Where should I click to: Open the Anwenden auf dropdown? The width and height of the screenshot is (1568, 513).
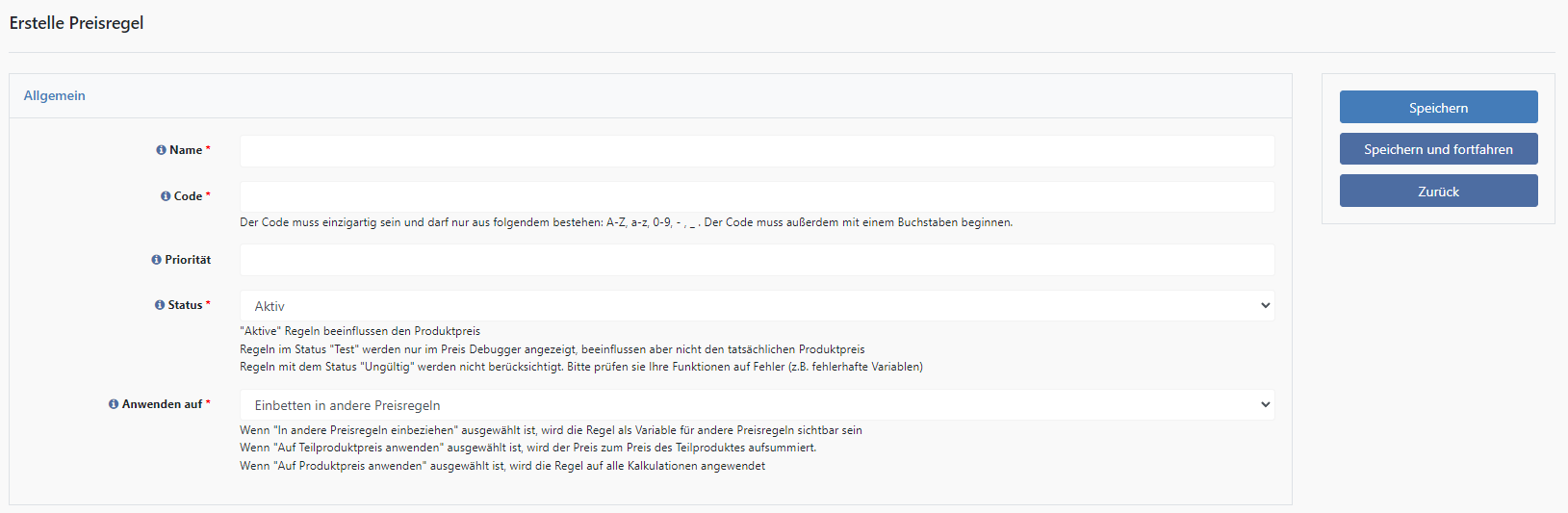click(x=757, y=405)
